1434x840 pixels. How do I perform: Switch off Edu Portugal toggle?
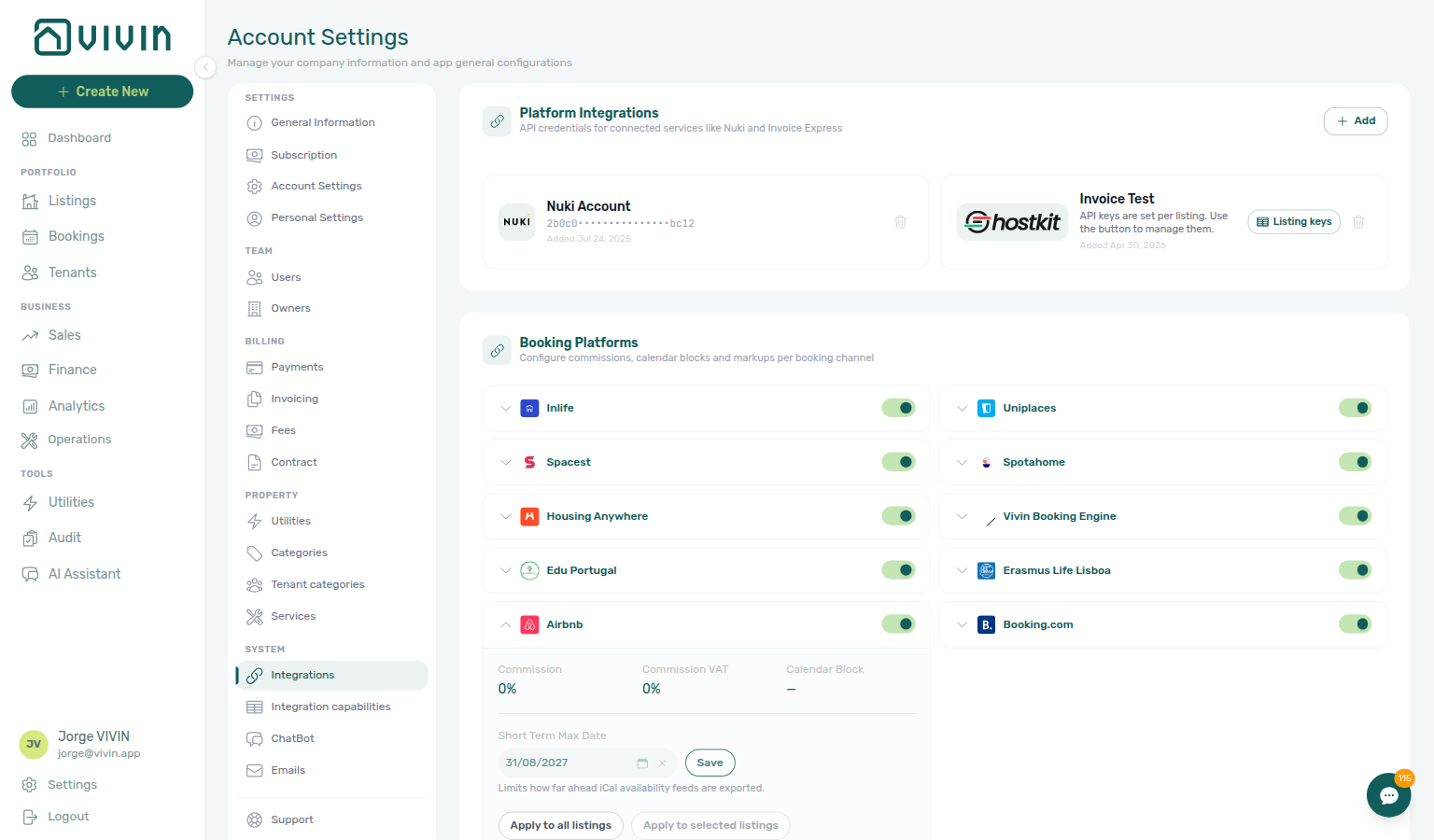[x=898, y=570]
